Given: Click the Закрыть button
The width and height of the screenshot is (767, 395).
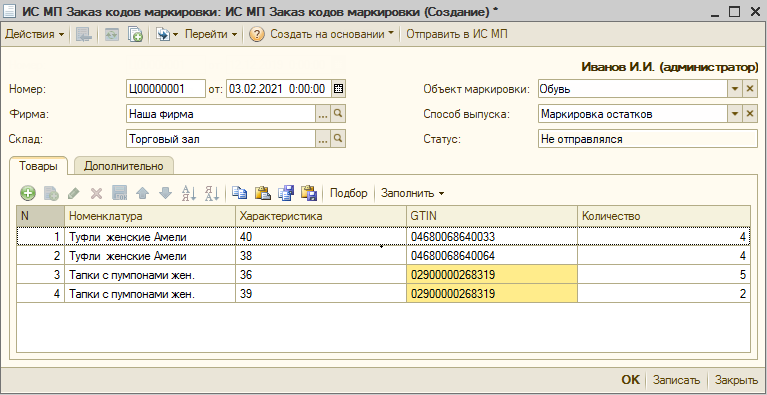Looking at the screenshot, I should [x=737, y=380].
